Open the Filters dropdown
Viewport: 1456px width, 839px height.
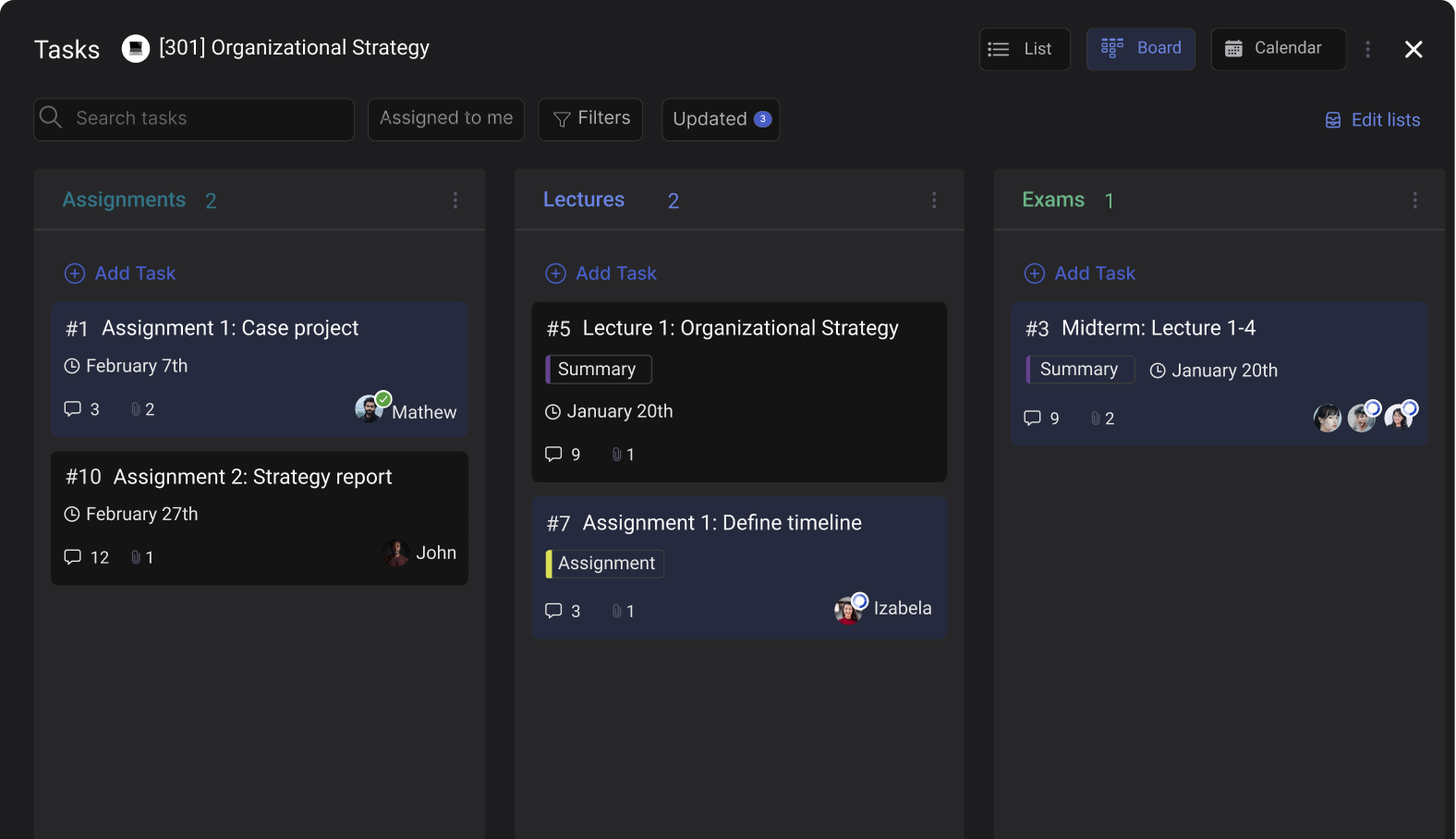[590, 118]
